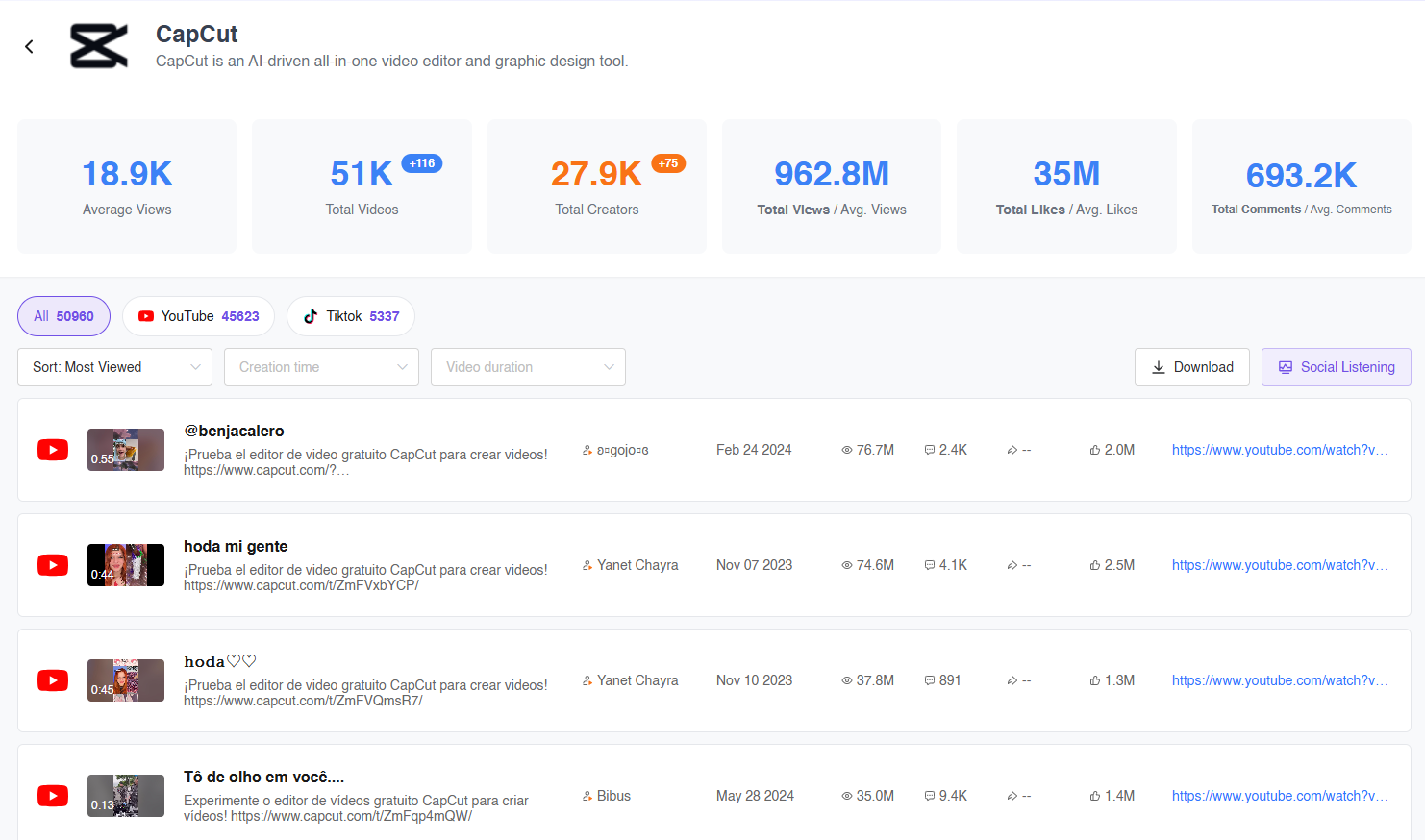This screenshot has width=1425, height=840.
Task: Click the 0:45 video thumbnail
Action: point(126,680)
